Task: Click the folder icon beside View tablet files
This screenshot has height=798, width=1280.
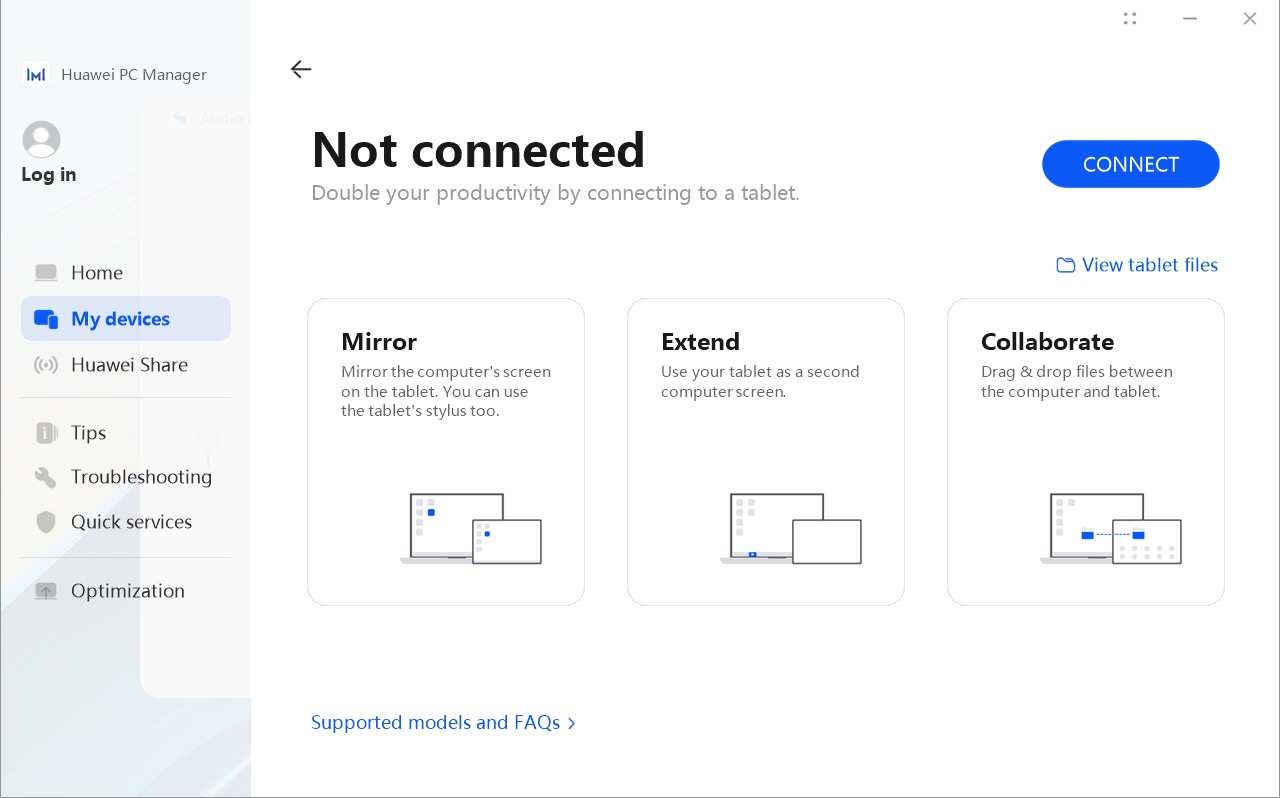Action: click(1066, 265)
